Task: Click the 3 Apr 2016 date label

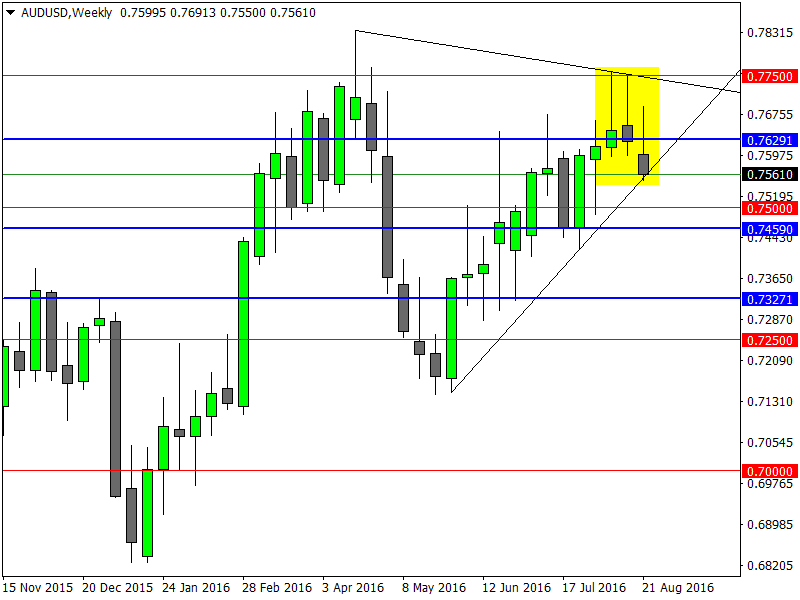Action: [x=354, y=588]
